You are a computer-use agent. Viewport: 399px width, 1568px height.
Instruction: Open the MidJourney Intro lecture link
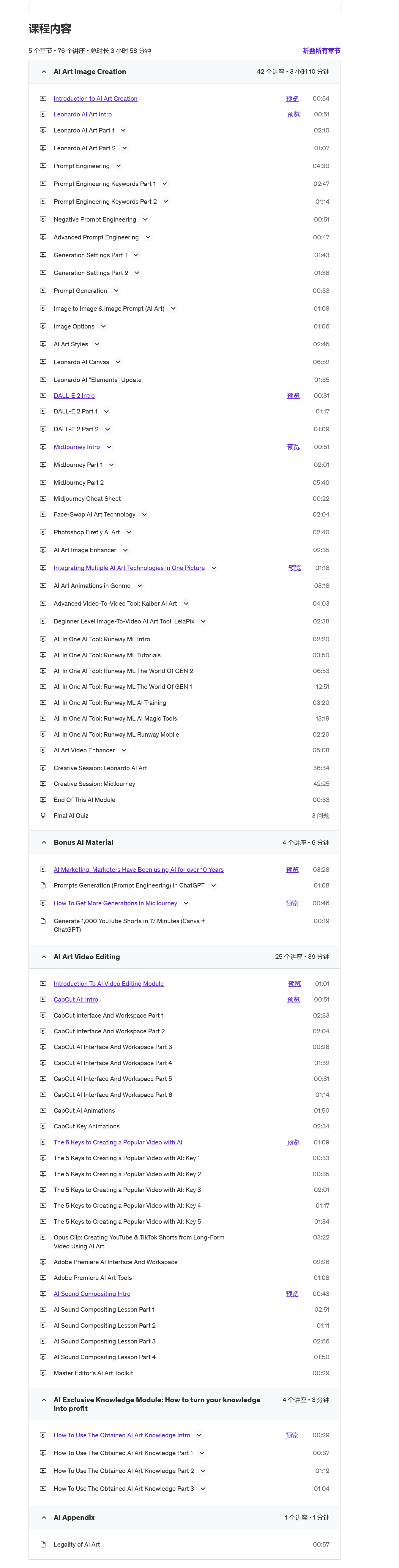77,447
